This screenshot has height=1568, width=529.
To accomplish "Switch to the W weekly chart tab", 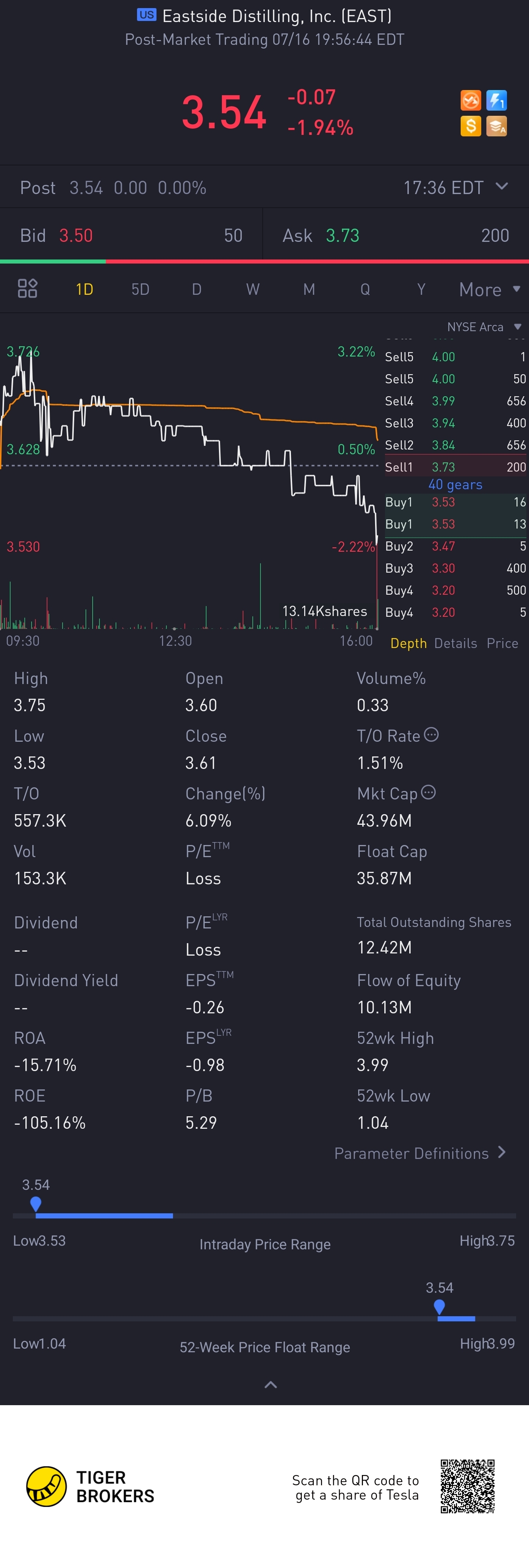I will pyautogui.click(x=253, y=289).
